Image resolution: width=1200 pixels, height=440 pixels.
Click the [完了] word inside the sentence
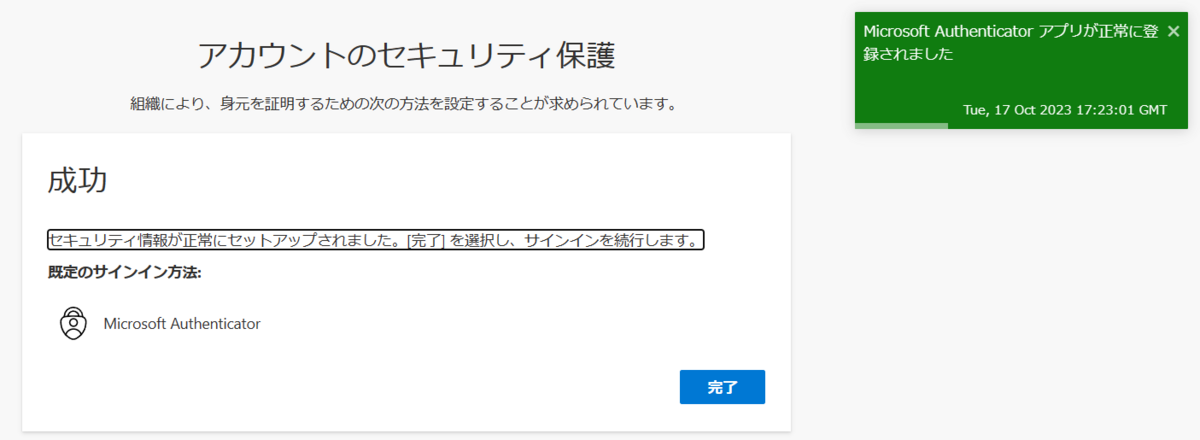426,241
